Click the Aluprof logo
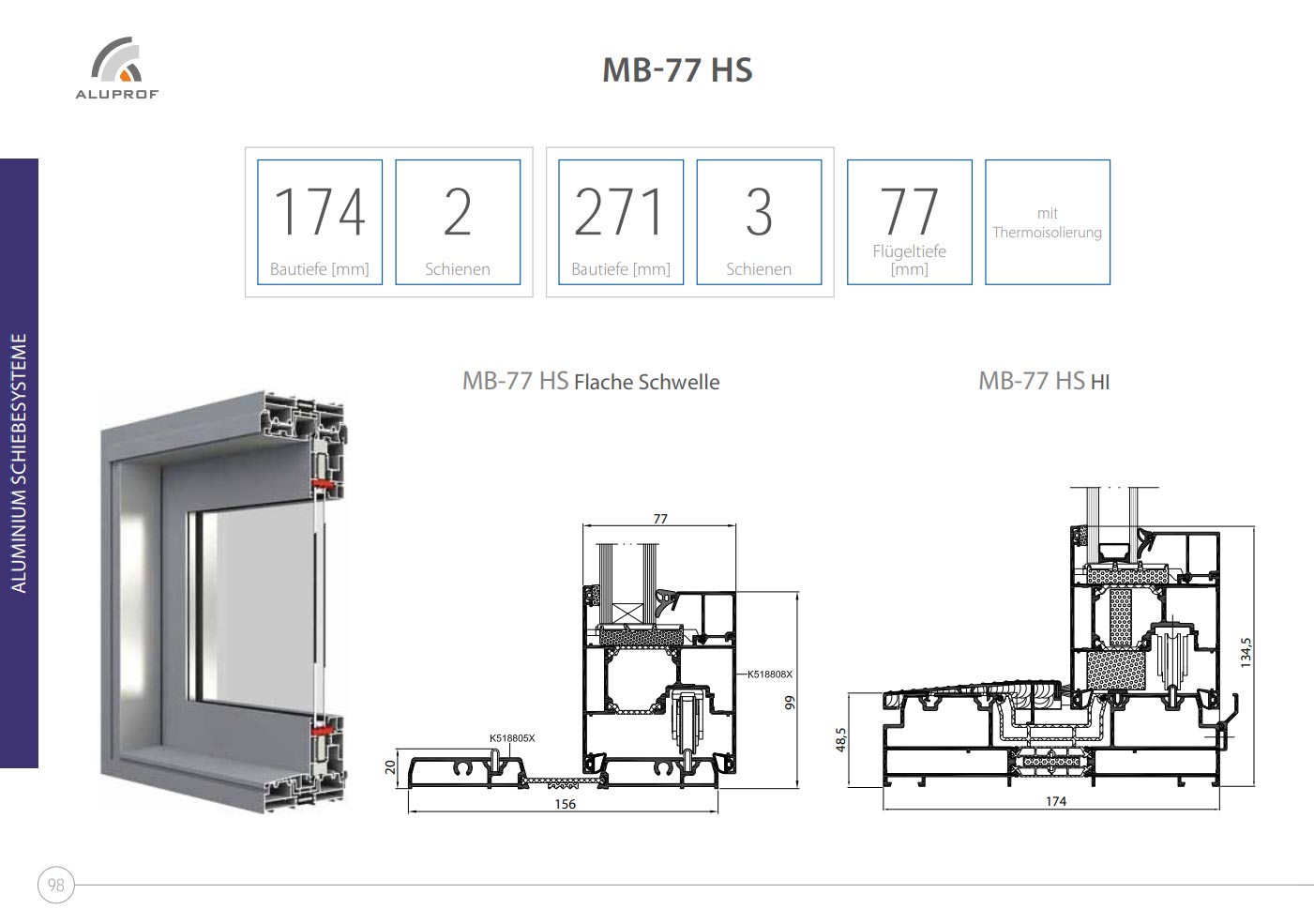Image resolution: width=1314 pixels, height=924 pixels. [x=117, y=68]
